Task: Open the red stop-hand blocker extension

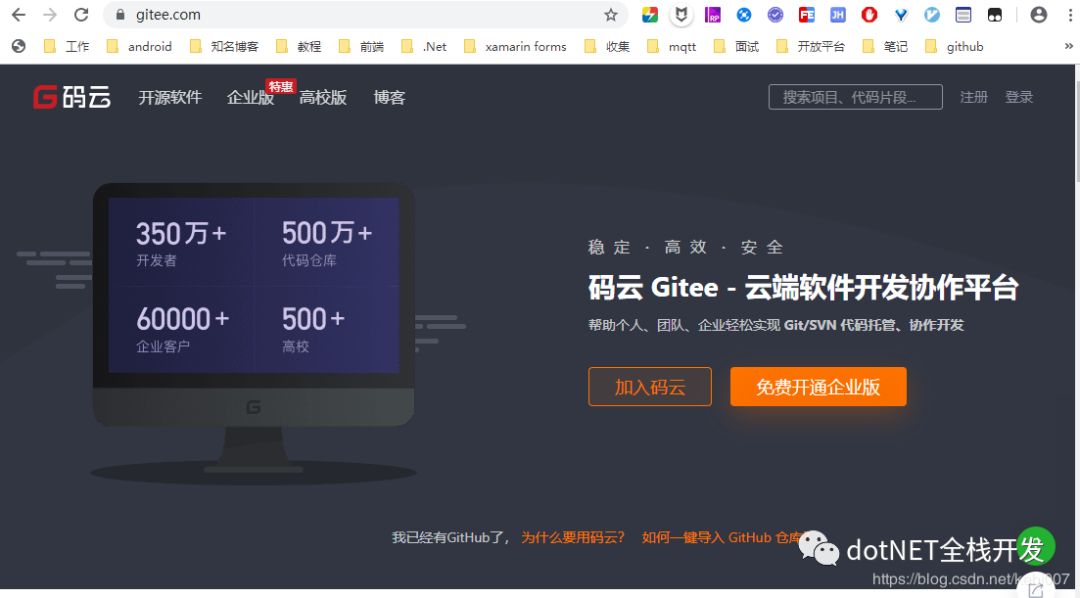Action: pos(869,14)
